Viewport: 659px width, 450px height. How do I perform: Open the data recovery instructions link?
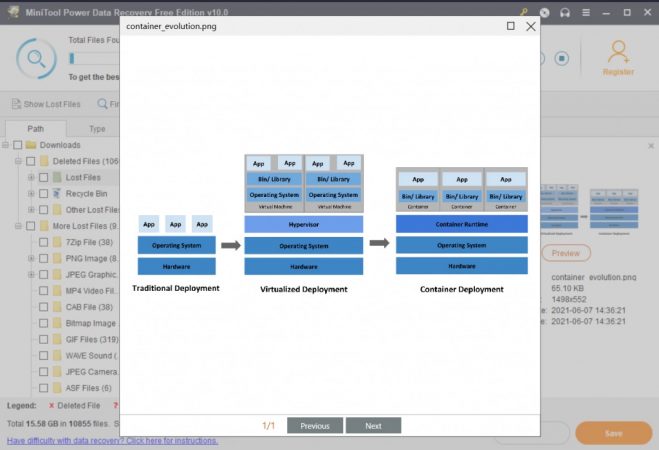tap(111, 441)
